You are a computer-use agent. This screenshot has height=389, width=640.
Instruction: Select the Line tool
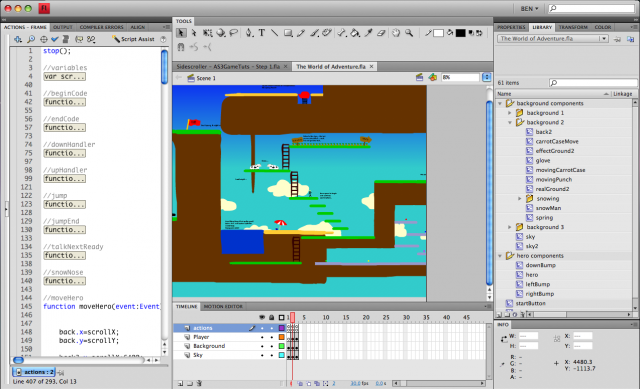point(274,33)
